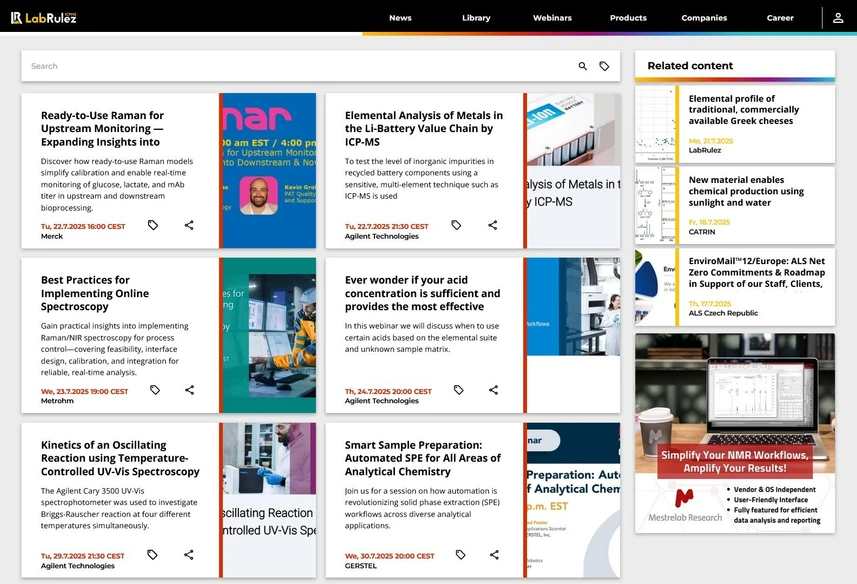Open the Mestrelab Research NMR advertisement
The image size is (857, 584).
click(x=735, y=433)
